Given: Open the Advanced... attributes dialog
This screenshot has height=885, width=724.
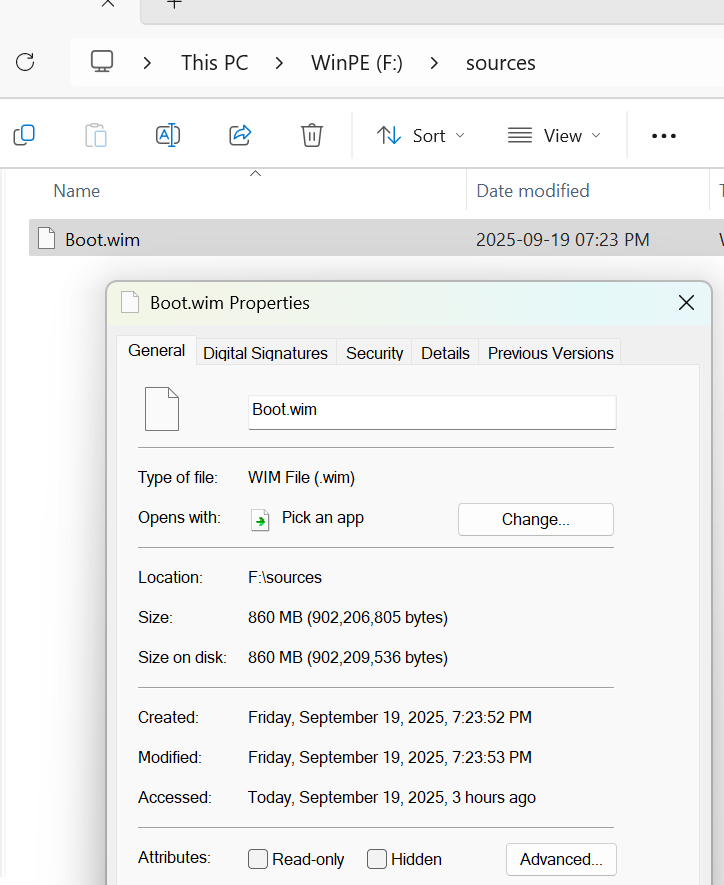Looking at the screenshot, I should (560, 859).
